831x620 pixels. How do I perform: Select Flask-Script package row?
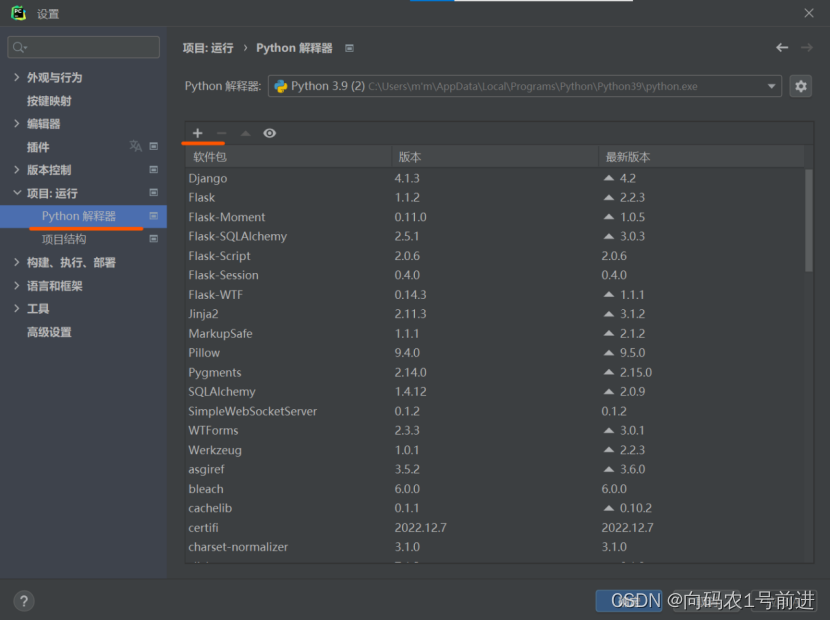(495, 256)
